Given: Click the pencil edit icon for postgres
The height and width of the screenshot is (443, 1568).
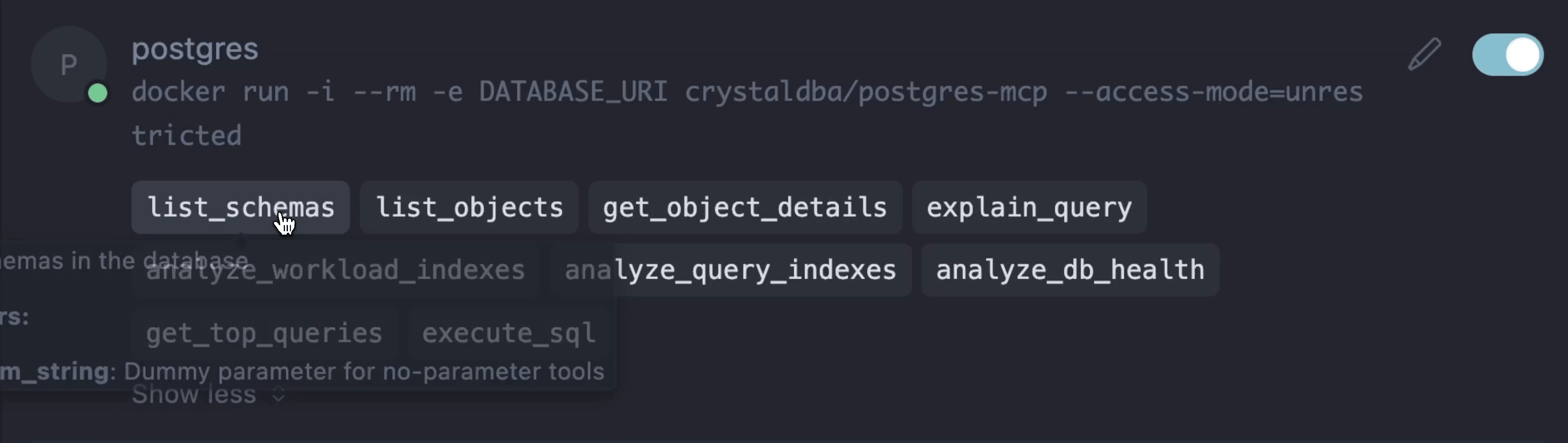Looking at the screenshot, I should click(1424, 55).
